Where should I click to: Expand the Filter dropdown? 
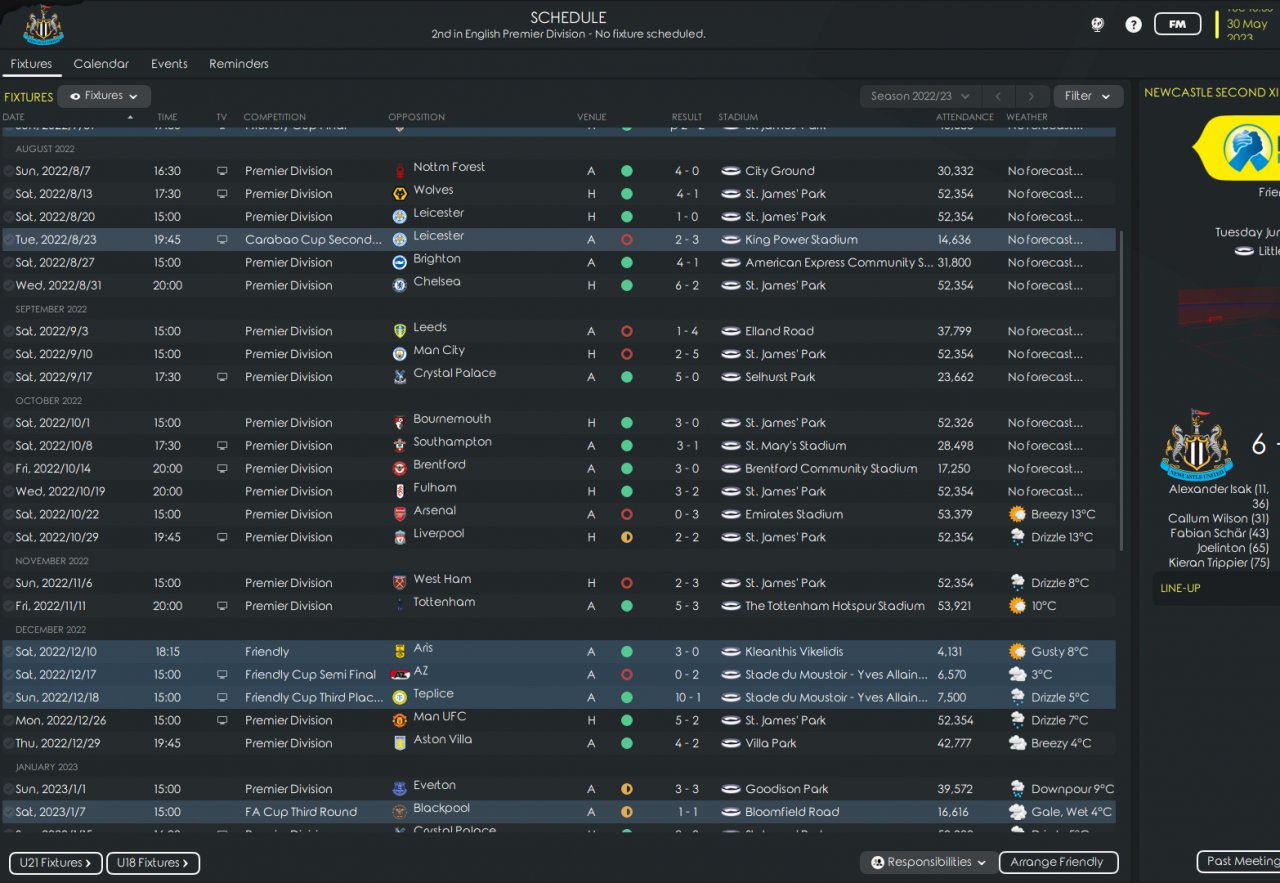coord(1088,96)
